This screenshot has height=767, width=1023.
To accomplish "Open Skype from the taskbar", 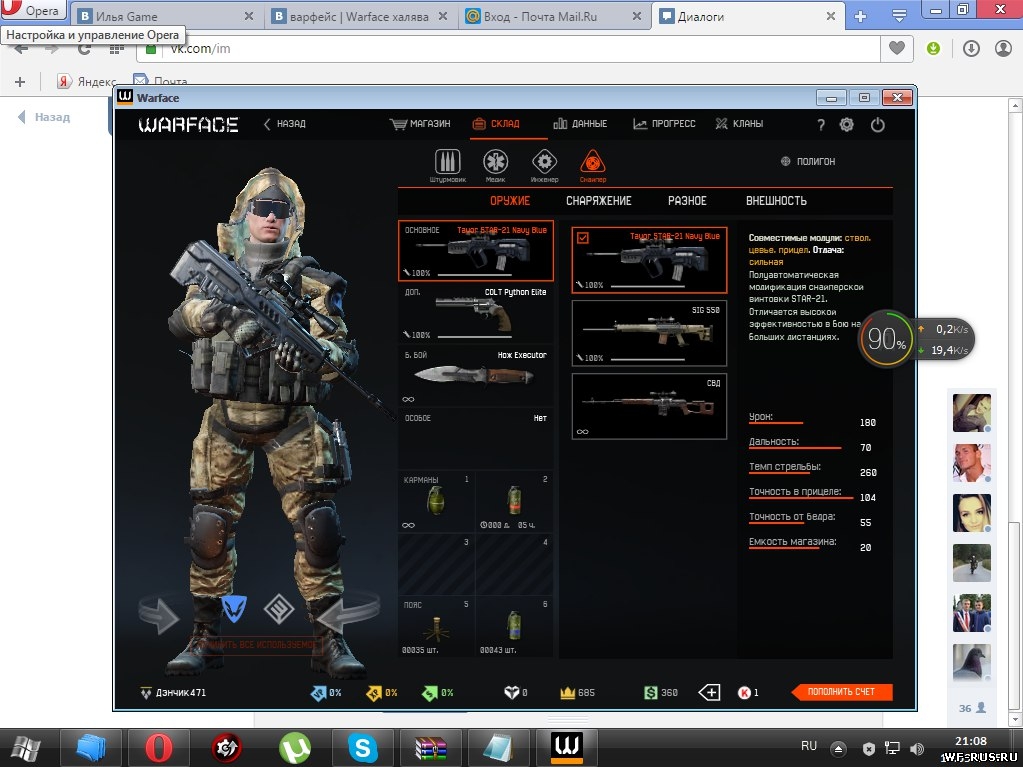I will pyautogui.click(x=363, y=747).
